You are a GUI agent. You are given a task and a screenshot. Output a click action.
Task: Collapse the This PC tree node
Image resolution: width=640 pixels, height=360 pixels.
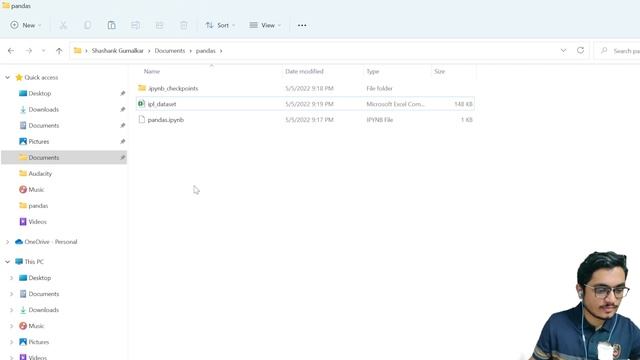7,262
